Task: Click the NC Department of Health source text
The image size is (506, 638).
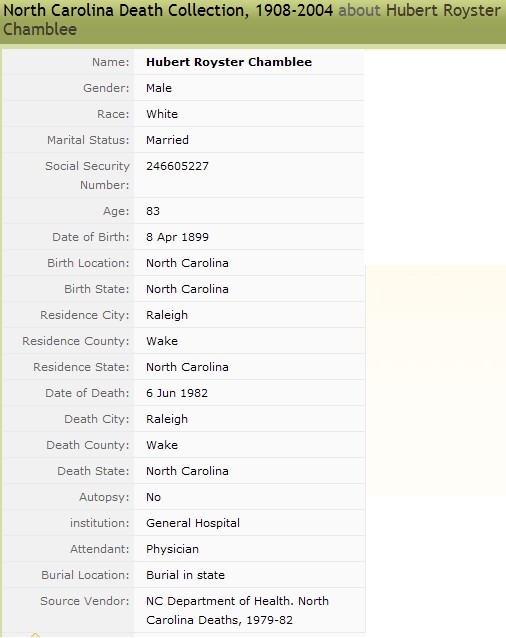Action: coord(237,610)
